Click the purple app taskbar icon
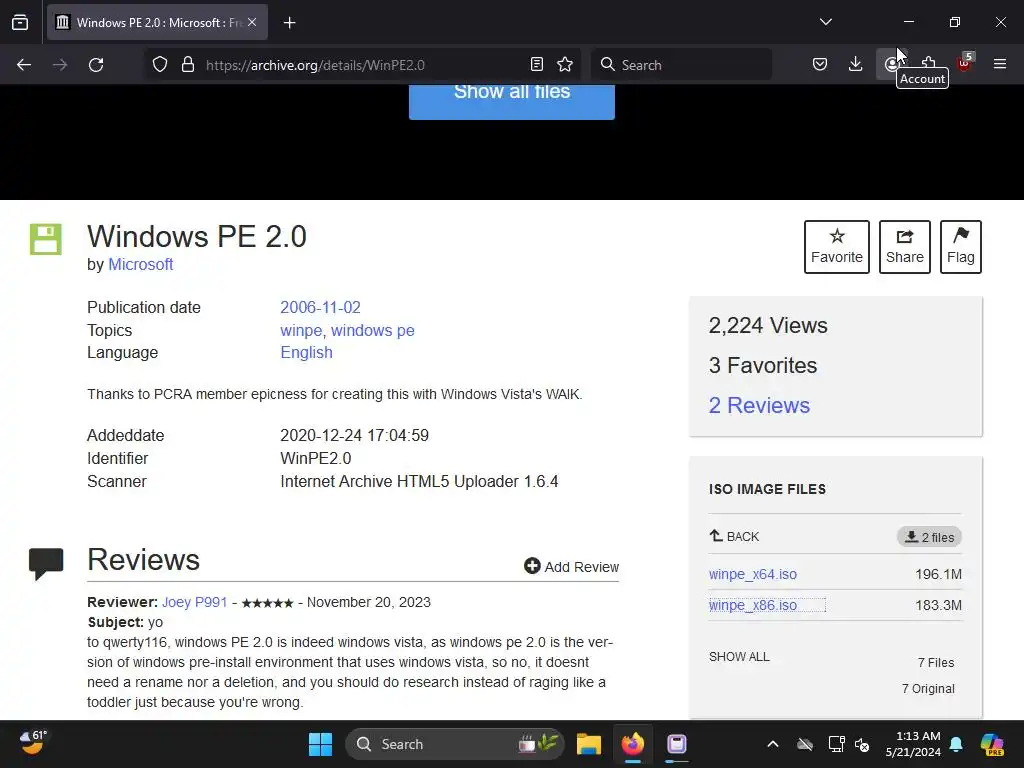This screenshot has height=768, width=1024. pyautogui.click(x=677, y=744)
